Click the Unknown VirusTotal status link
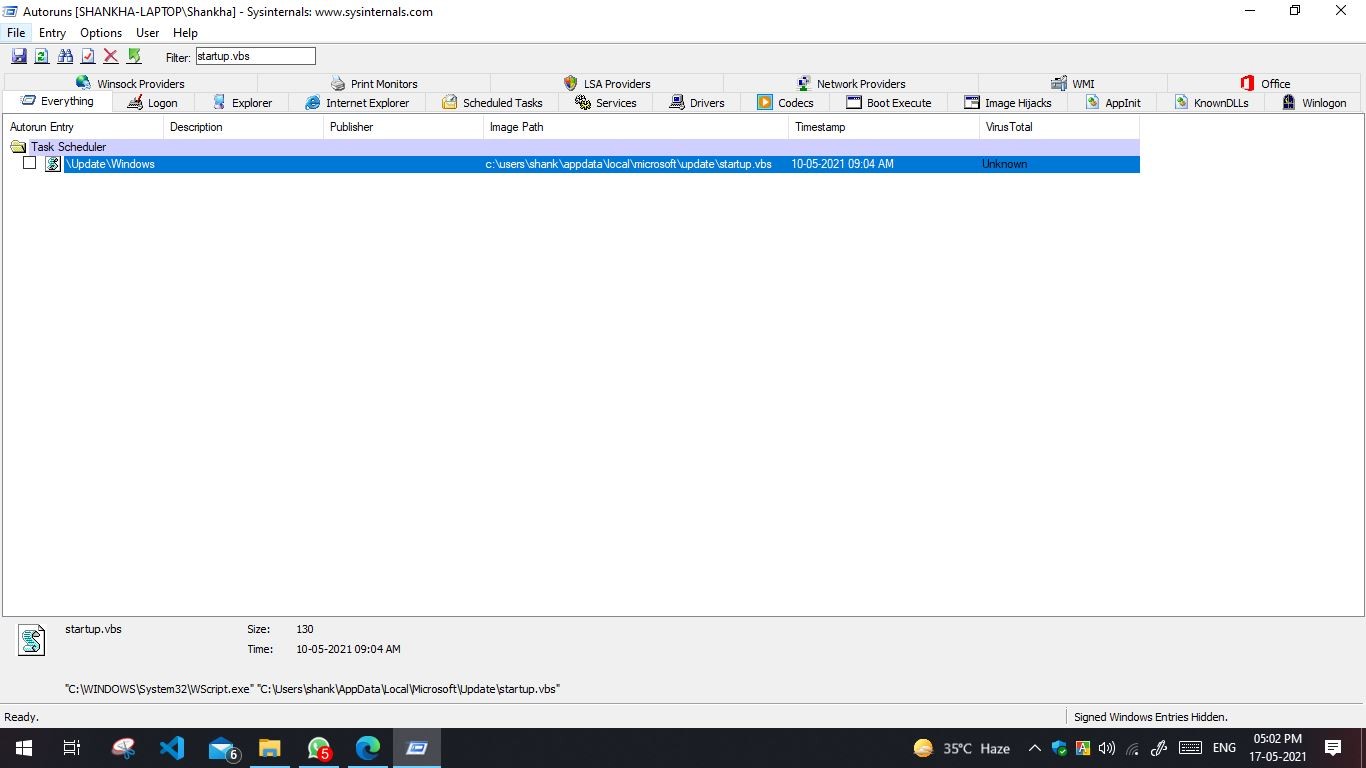 [x=1004, y=163]
